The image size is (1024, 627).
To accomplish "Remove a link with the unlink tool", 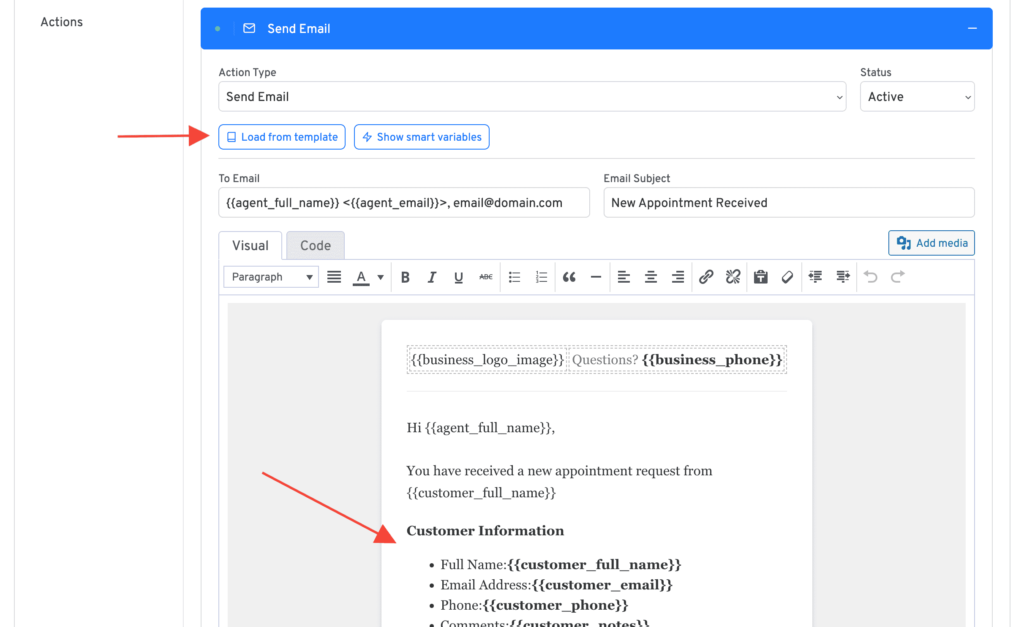I will click(732, 277).
